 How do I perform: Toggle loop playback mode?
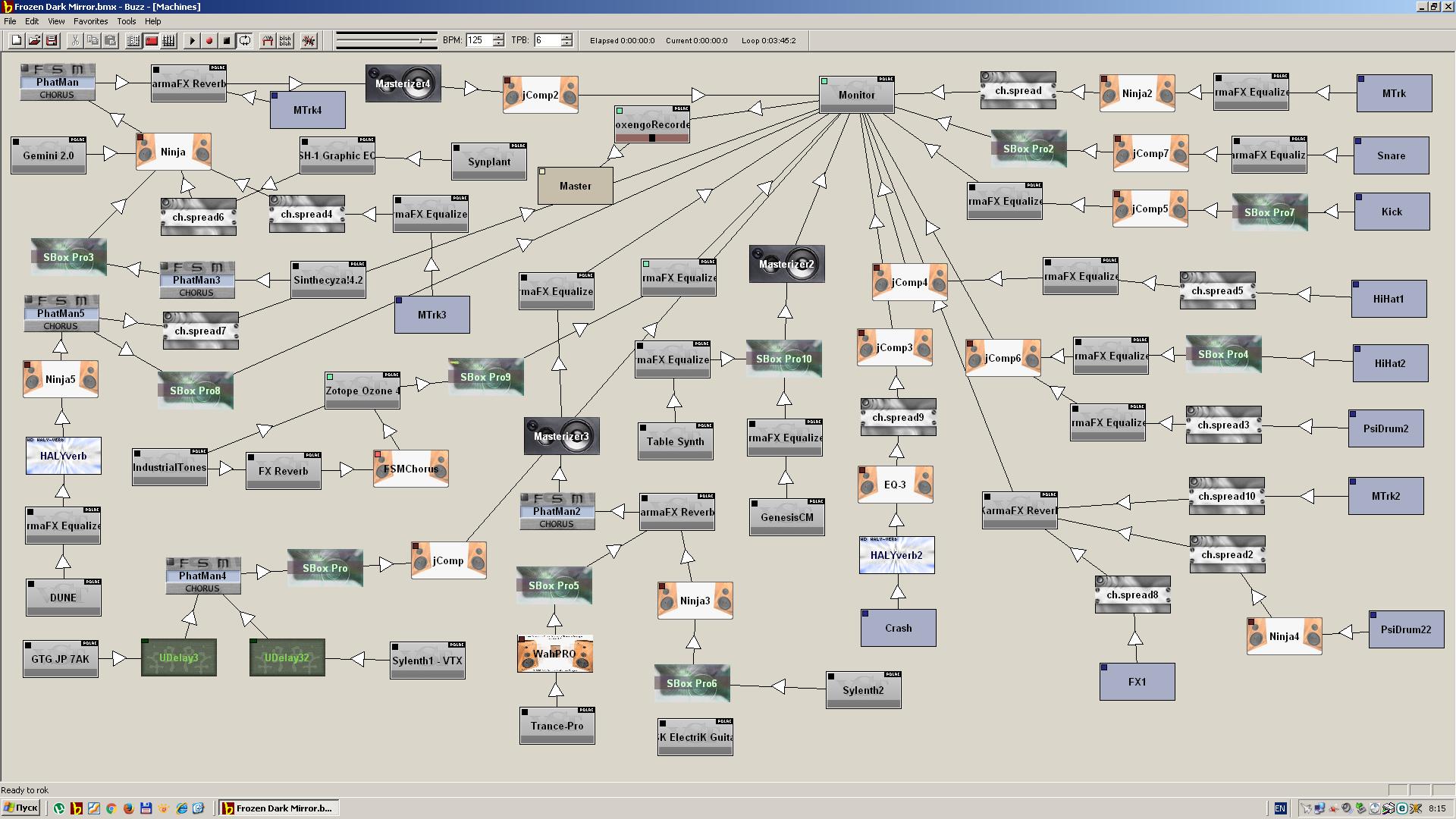tap(245, 41)
